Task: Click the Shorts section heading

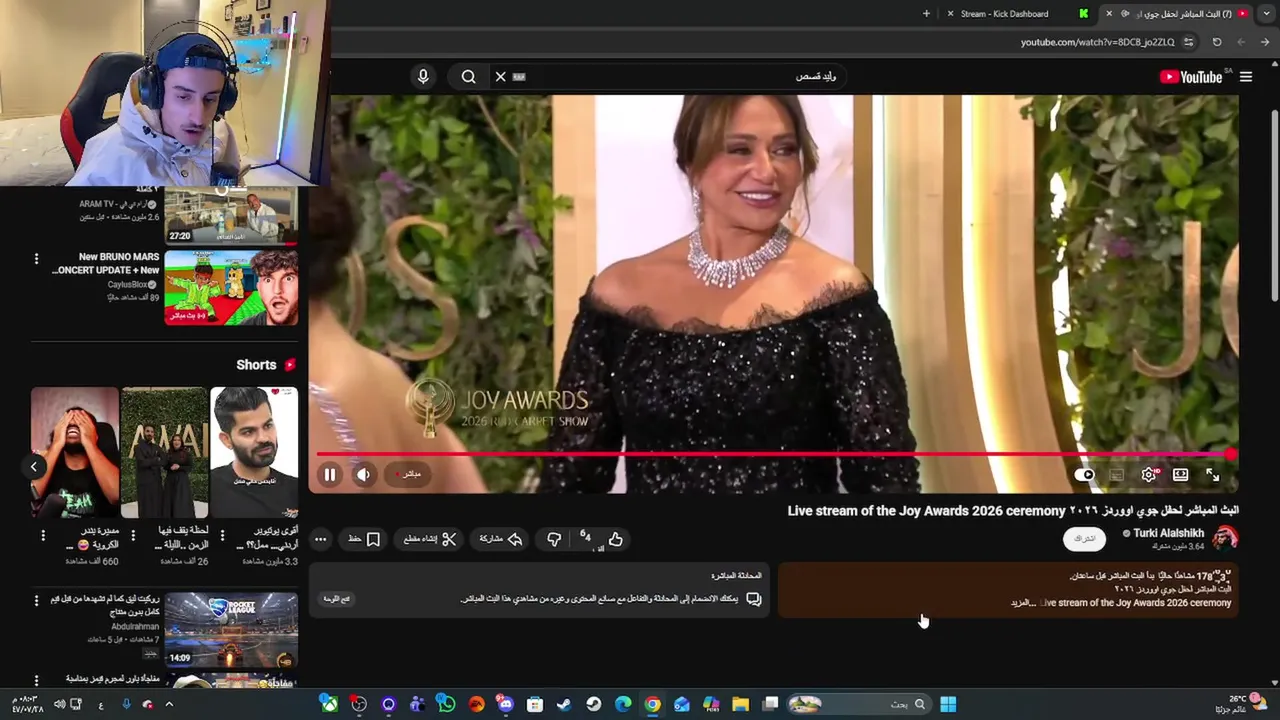Action: pos(256,365)
